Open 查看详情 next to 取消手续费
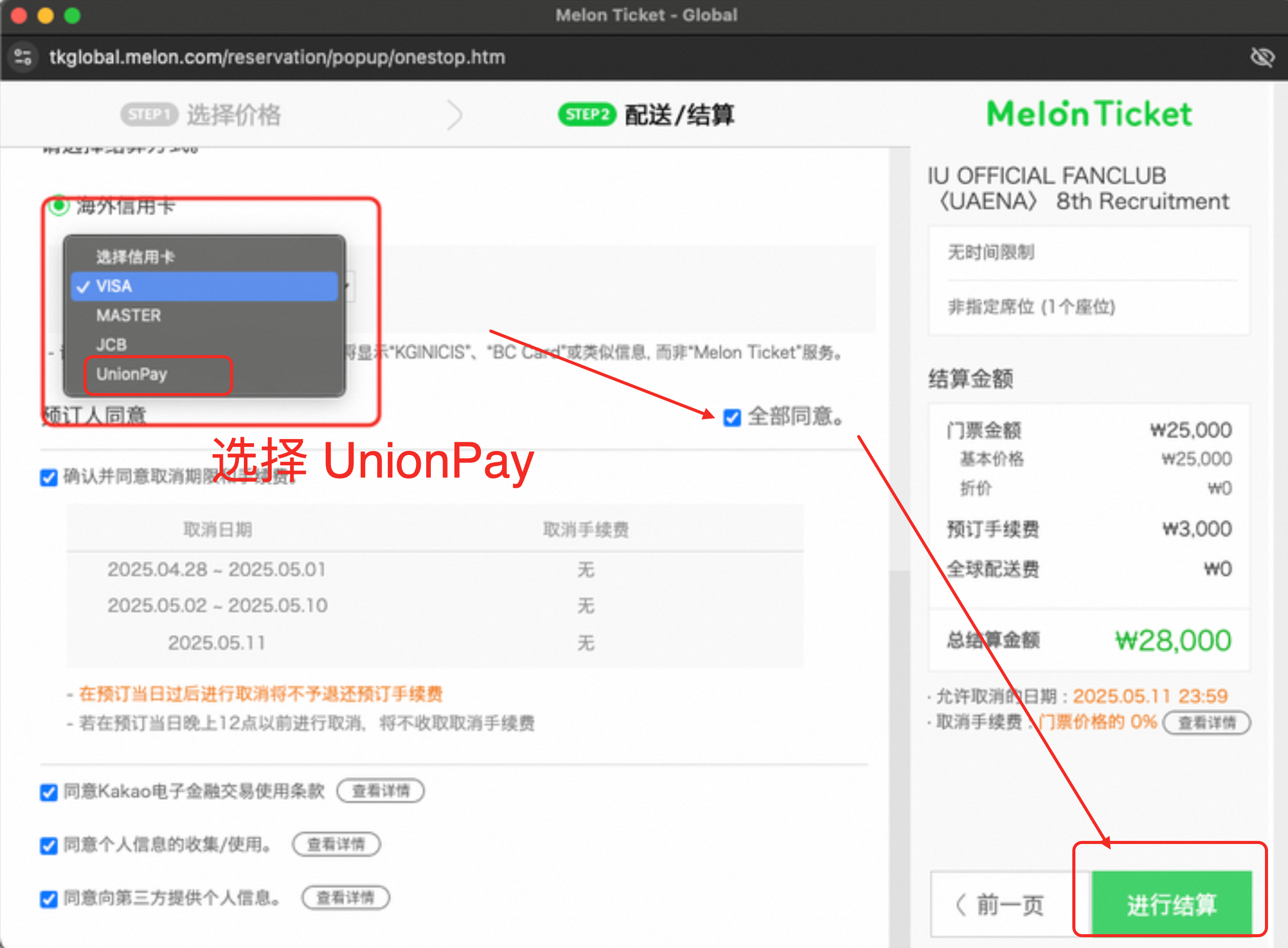 tap(1207, 723)
